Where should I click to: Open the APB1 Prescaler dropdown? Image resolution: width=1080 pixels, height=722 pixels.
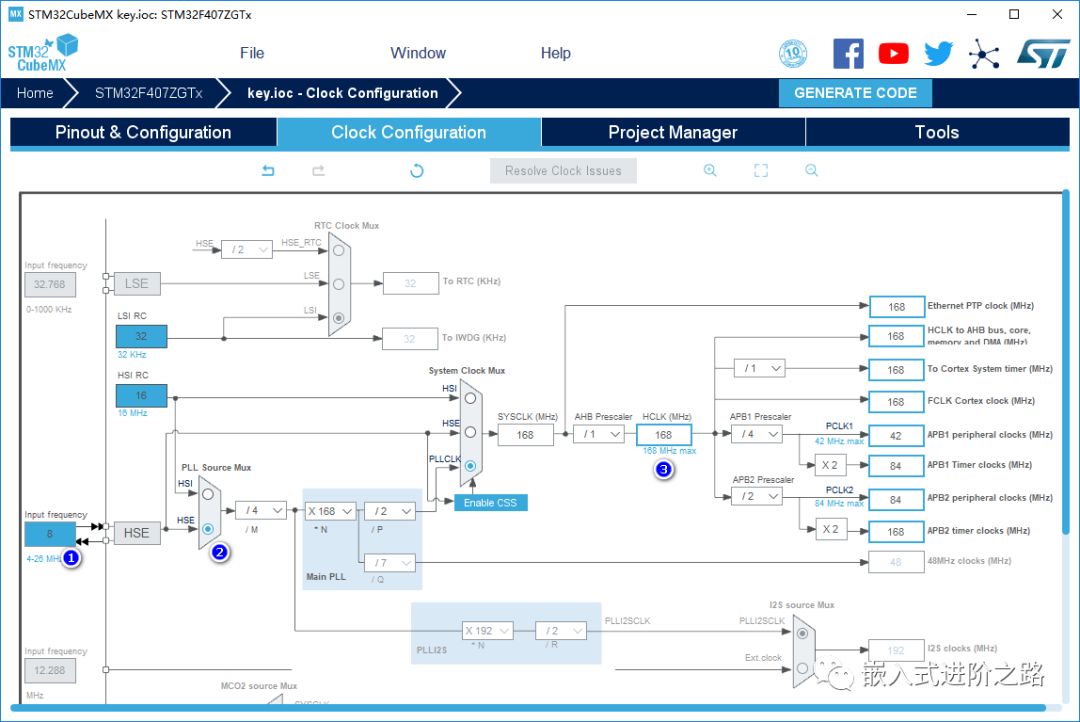click(757, 434)
